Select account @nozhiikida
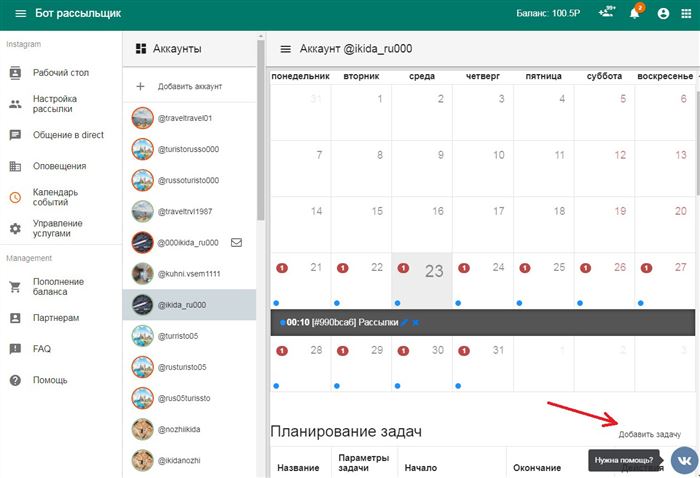Viewport: 700px width, 478px height. 189,429
